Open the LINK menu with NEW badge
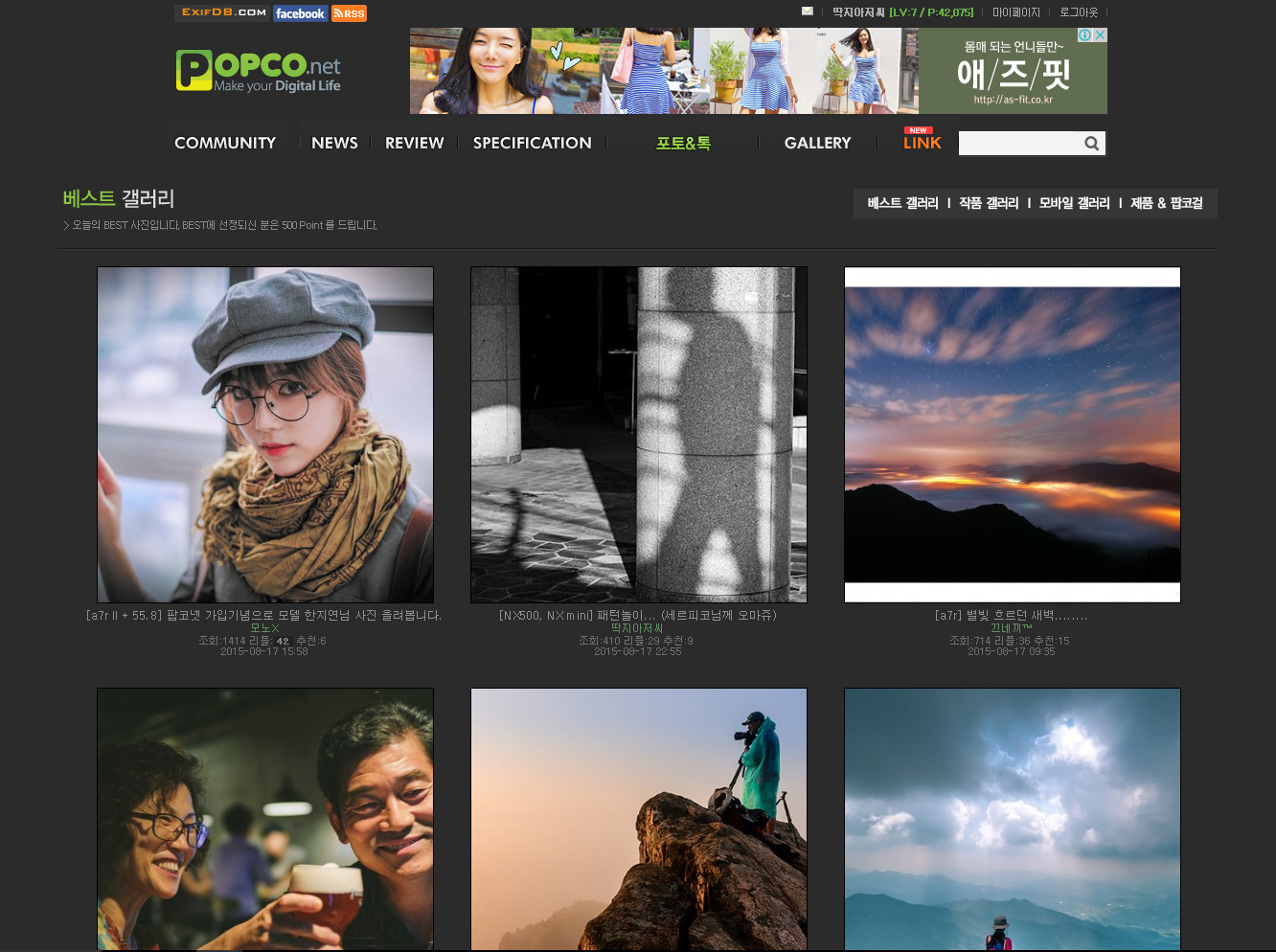The image size is (1276, 952). coord(922,142)
